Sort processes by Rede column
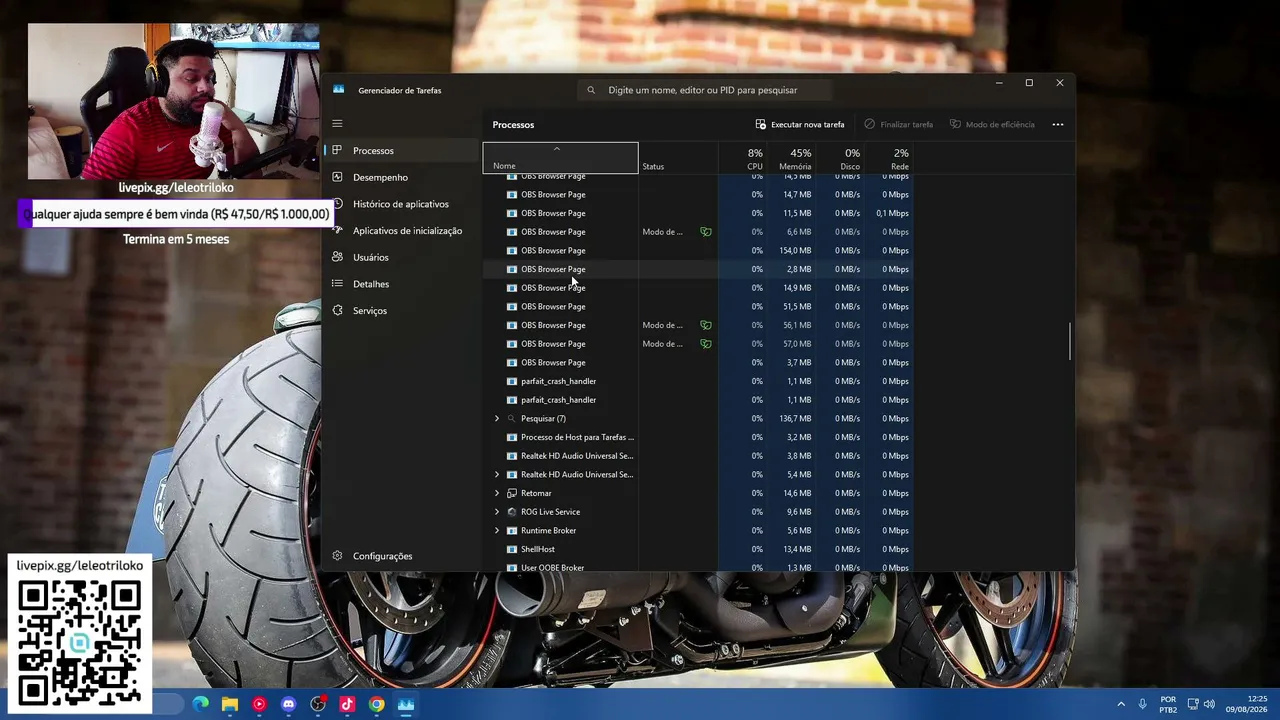The height and width of the screenshot is (720, 1280). (x=889, y=158)
